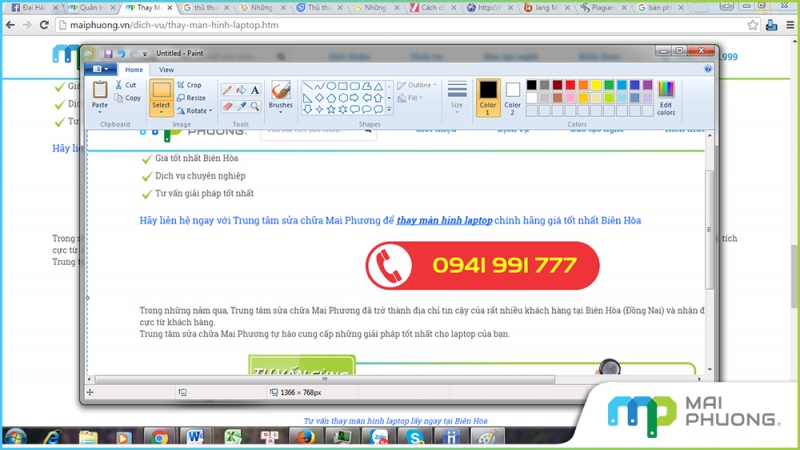Open Paint Help with the question mark icon
The height and width of the screenshot is (450, 800).
(x=708, y=69)
